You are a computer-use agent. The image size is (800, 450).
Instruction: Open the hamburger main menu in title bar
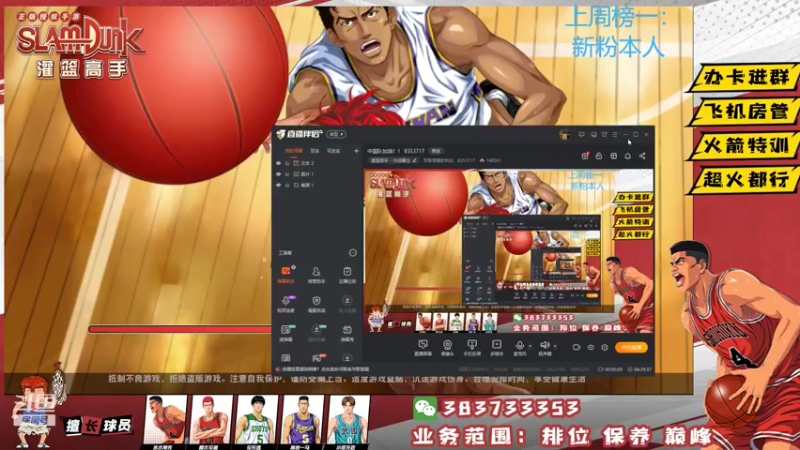[615, 135]
